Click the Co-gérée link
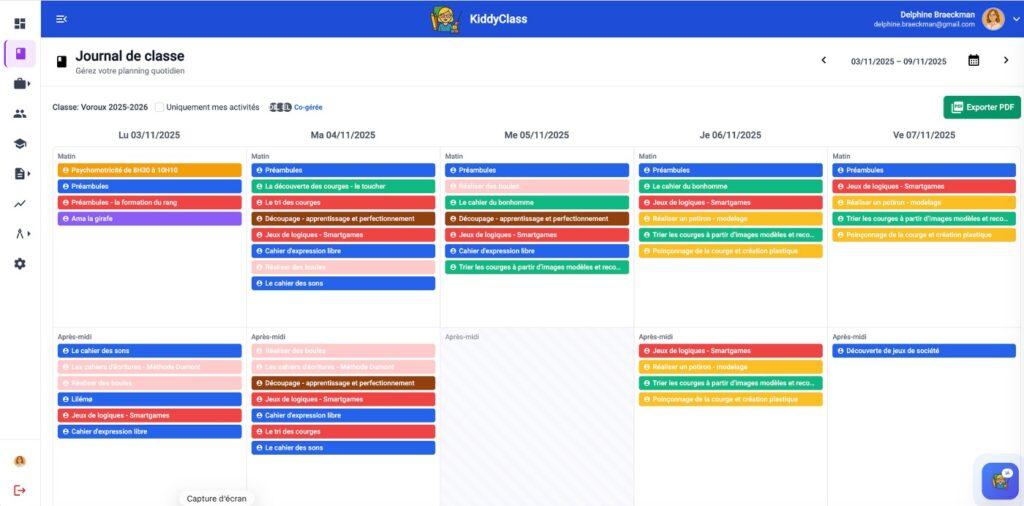The width and height of the screenshot is (1024, 506). click(307, 107)
